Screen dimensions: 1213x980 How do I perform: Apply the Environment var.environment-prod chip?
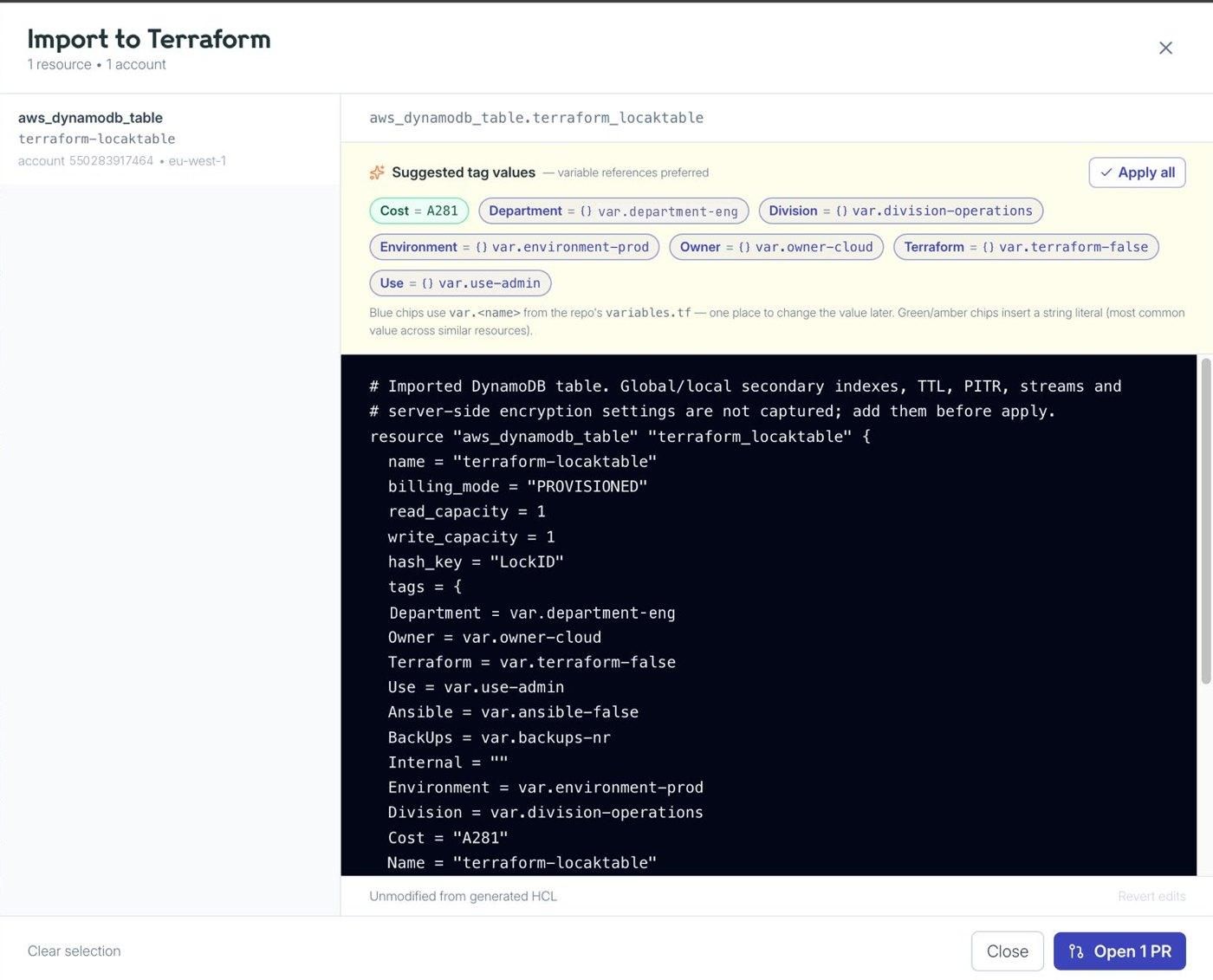(515, 247)
